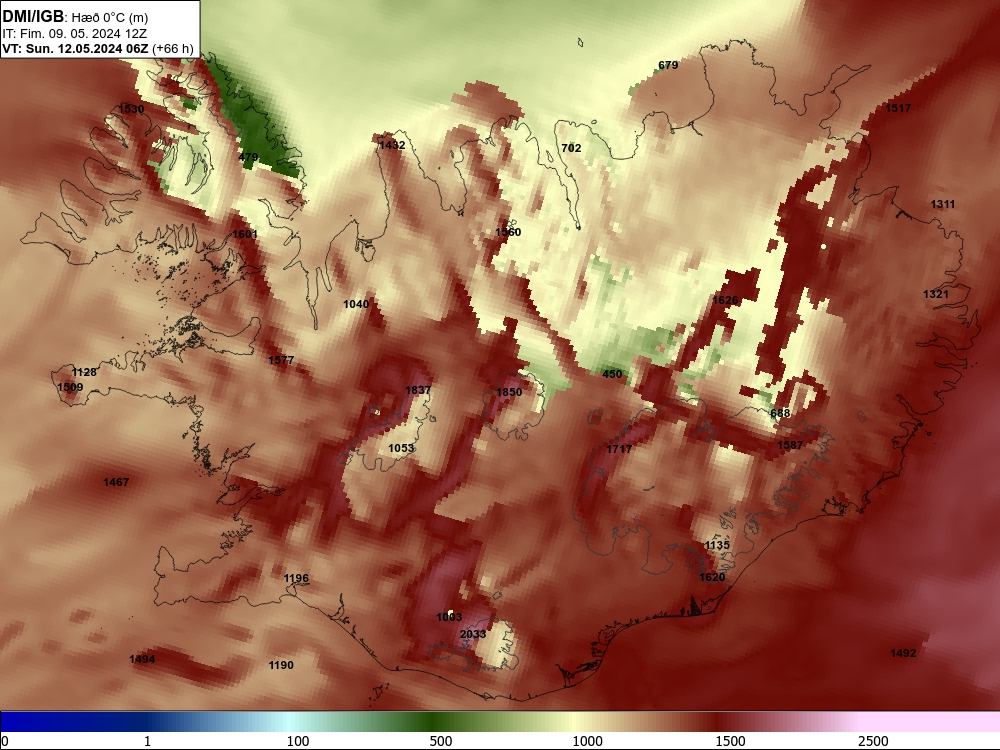Click the 479 value in the green area
This screenshot has height=750, width=1000.
click(x=248, y=157)
